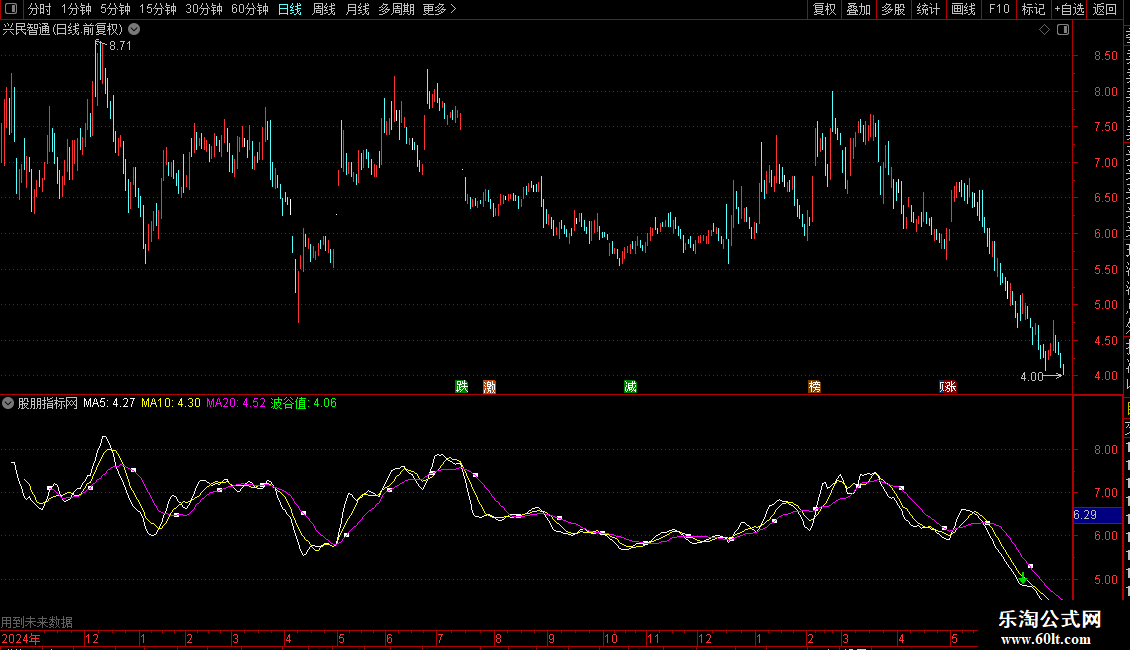Expand the 更多 periods menu
Screen dimensions: 1130x650
[x=439, y=9]
